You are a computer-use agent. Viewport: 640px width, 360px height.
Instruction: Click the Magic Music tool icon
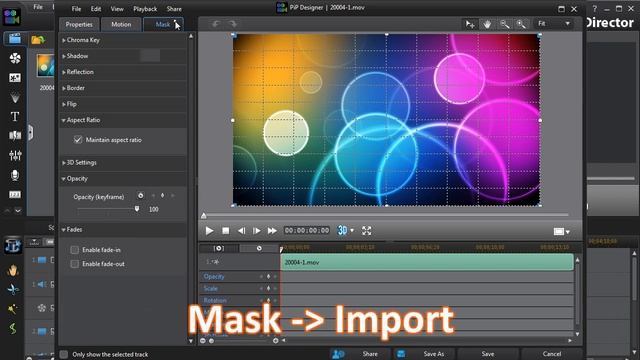pos(13,246)
